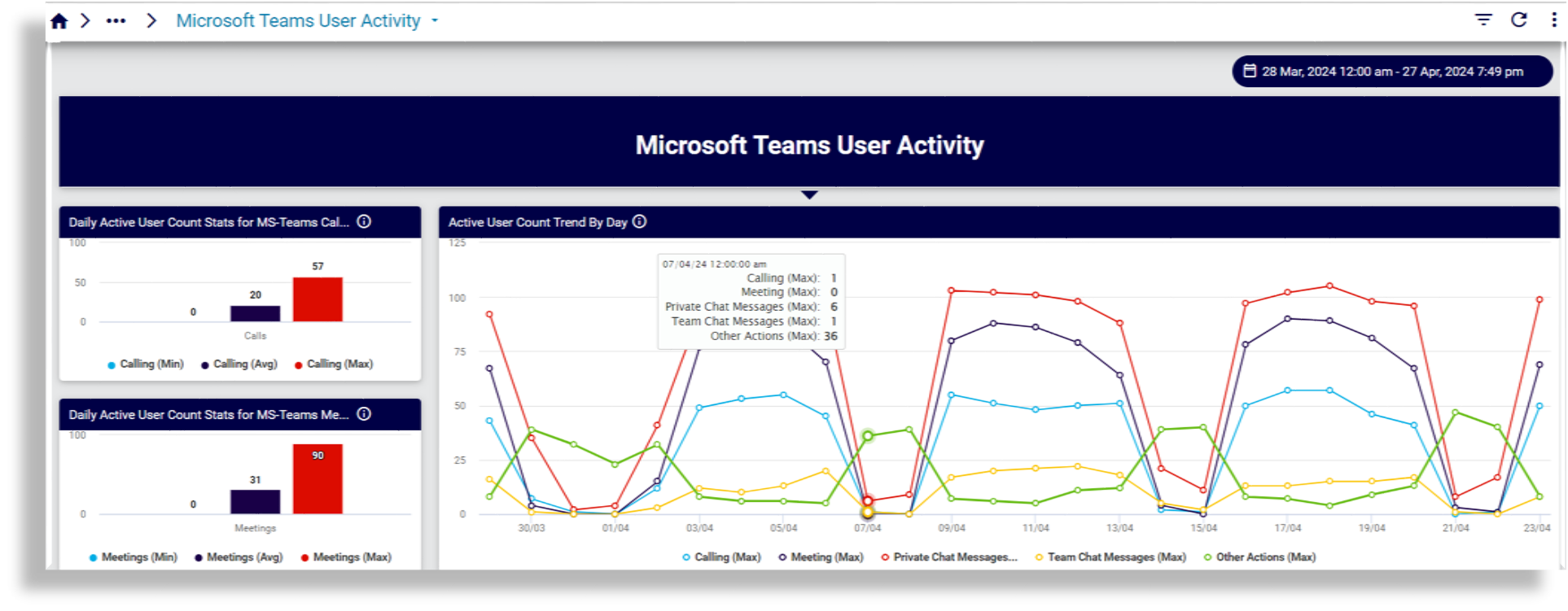Toggle Team Chat Messages (Max) legend

1110,557
